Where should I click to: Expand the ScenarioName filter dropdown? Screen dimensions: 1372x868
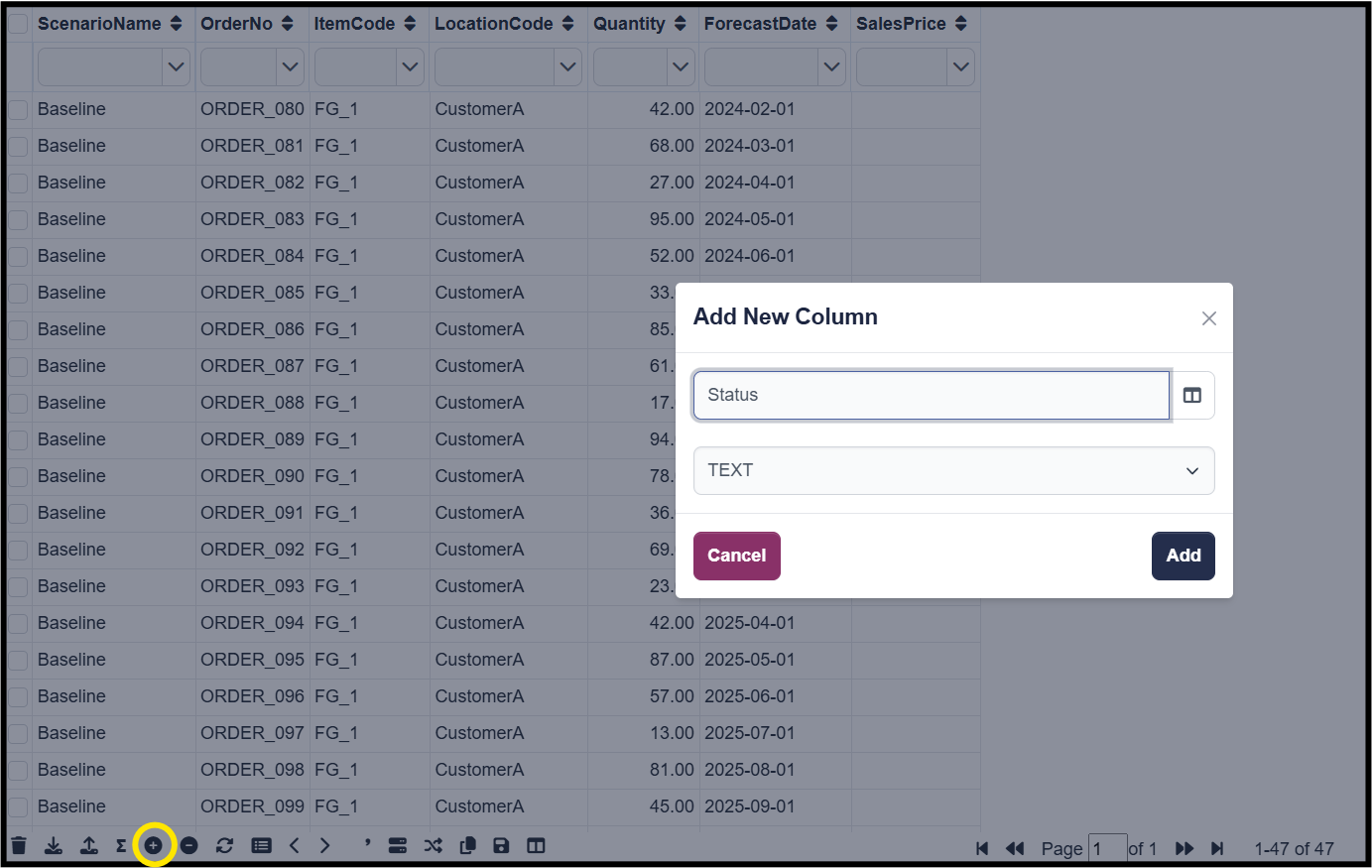(x=176, y=66)
